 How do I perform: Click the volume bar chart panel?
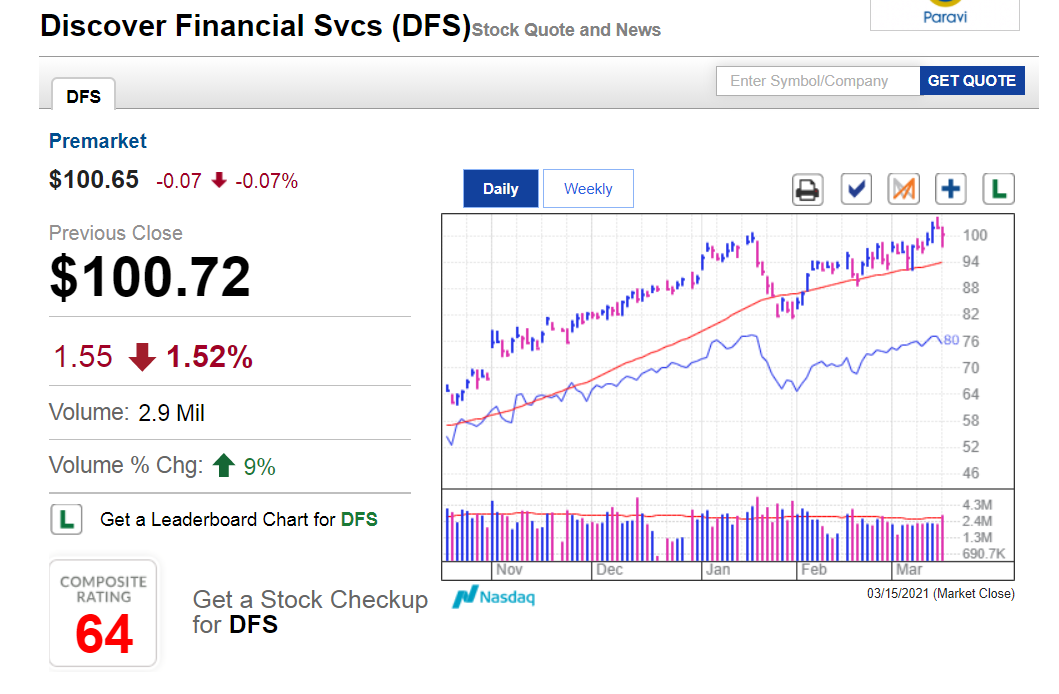pos(727,527)
